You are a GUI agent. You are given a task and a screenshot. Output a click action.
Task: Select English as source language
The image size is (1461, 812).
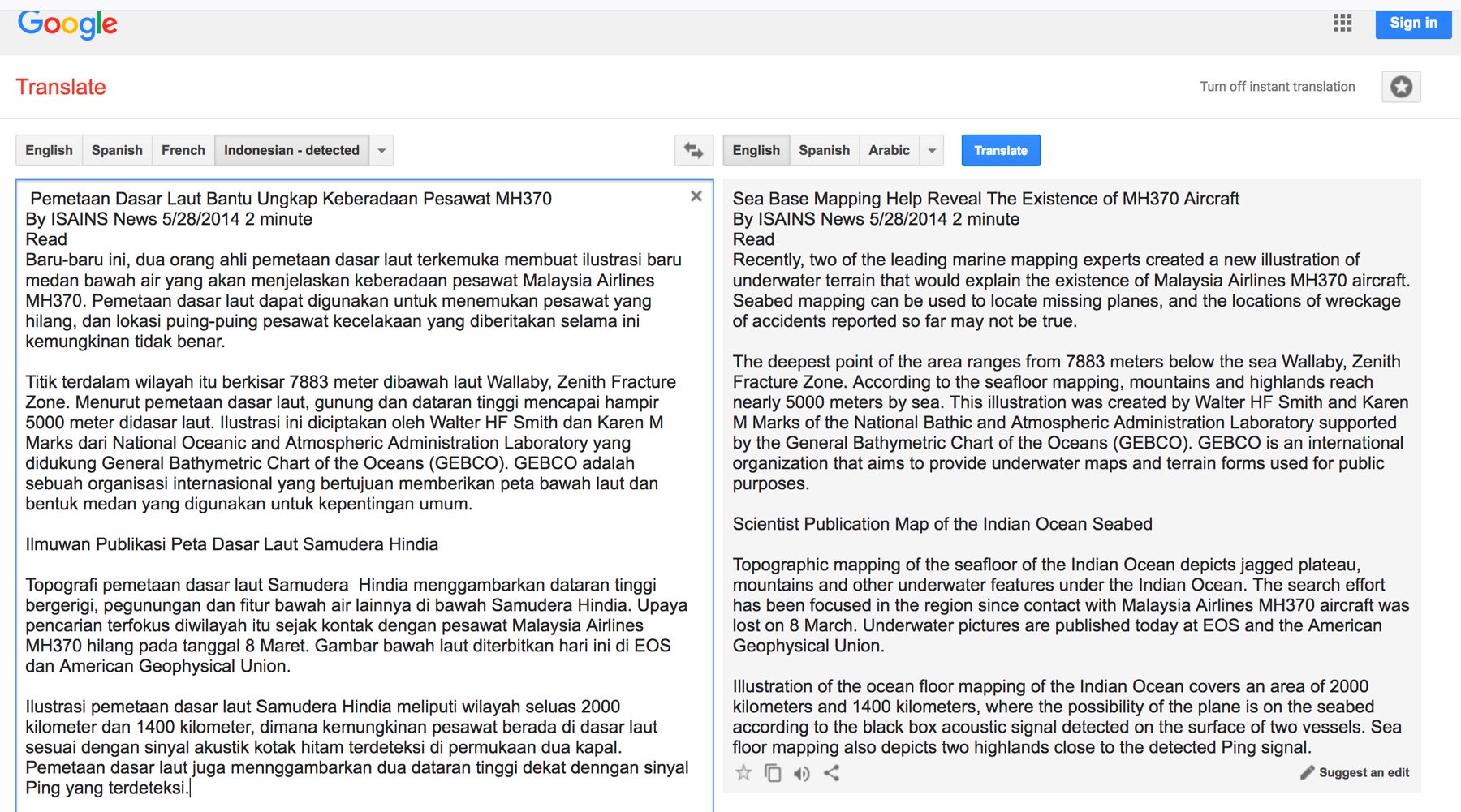49,150
